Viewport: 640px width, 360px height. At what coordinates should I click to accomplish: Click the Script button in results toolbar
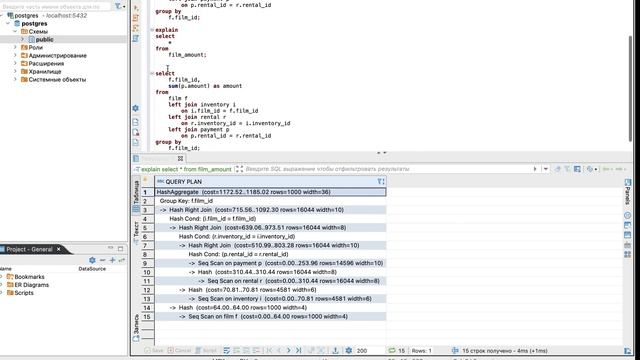pyautogui.click(x=206, y=350)
